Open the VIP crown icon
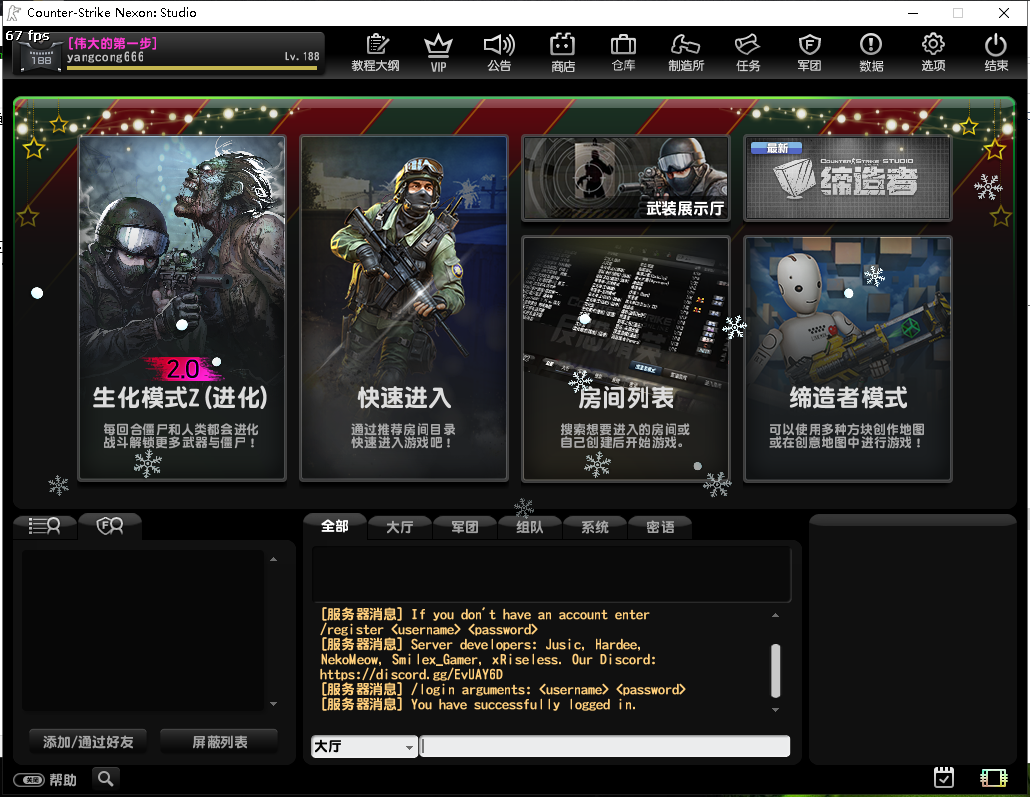This screenshot has height=797, width=1030. (438, 53)
